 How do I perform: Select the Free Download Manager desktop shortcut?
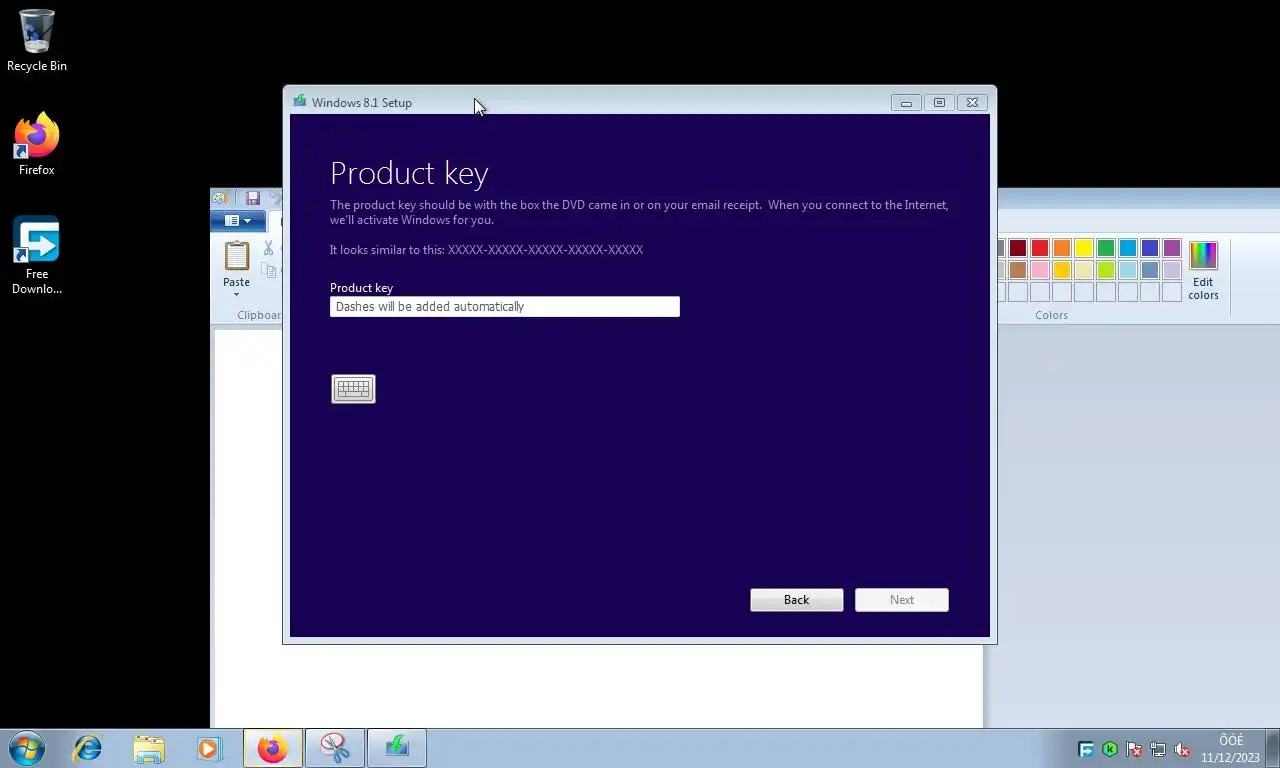[37, 256]
